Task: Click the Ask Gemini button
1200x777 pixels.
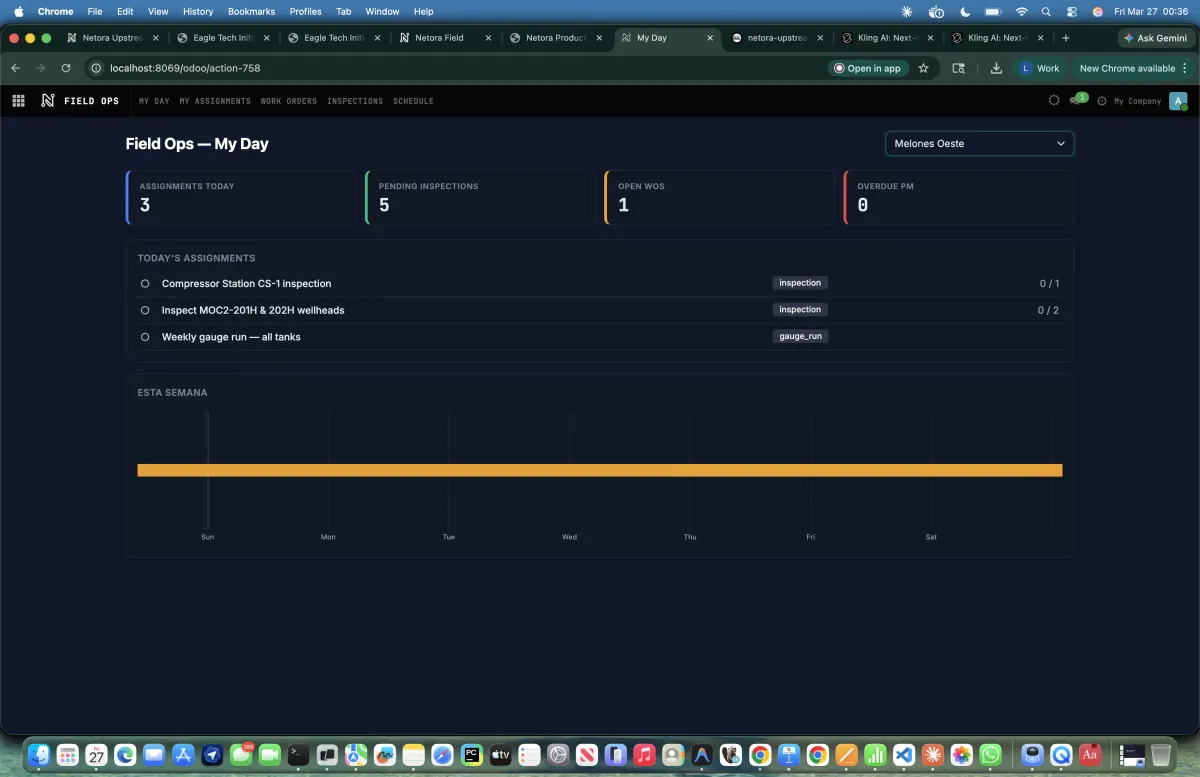Action: click(x=1155, y=38)
